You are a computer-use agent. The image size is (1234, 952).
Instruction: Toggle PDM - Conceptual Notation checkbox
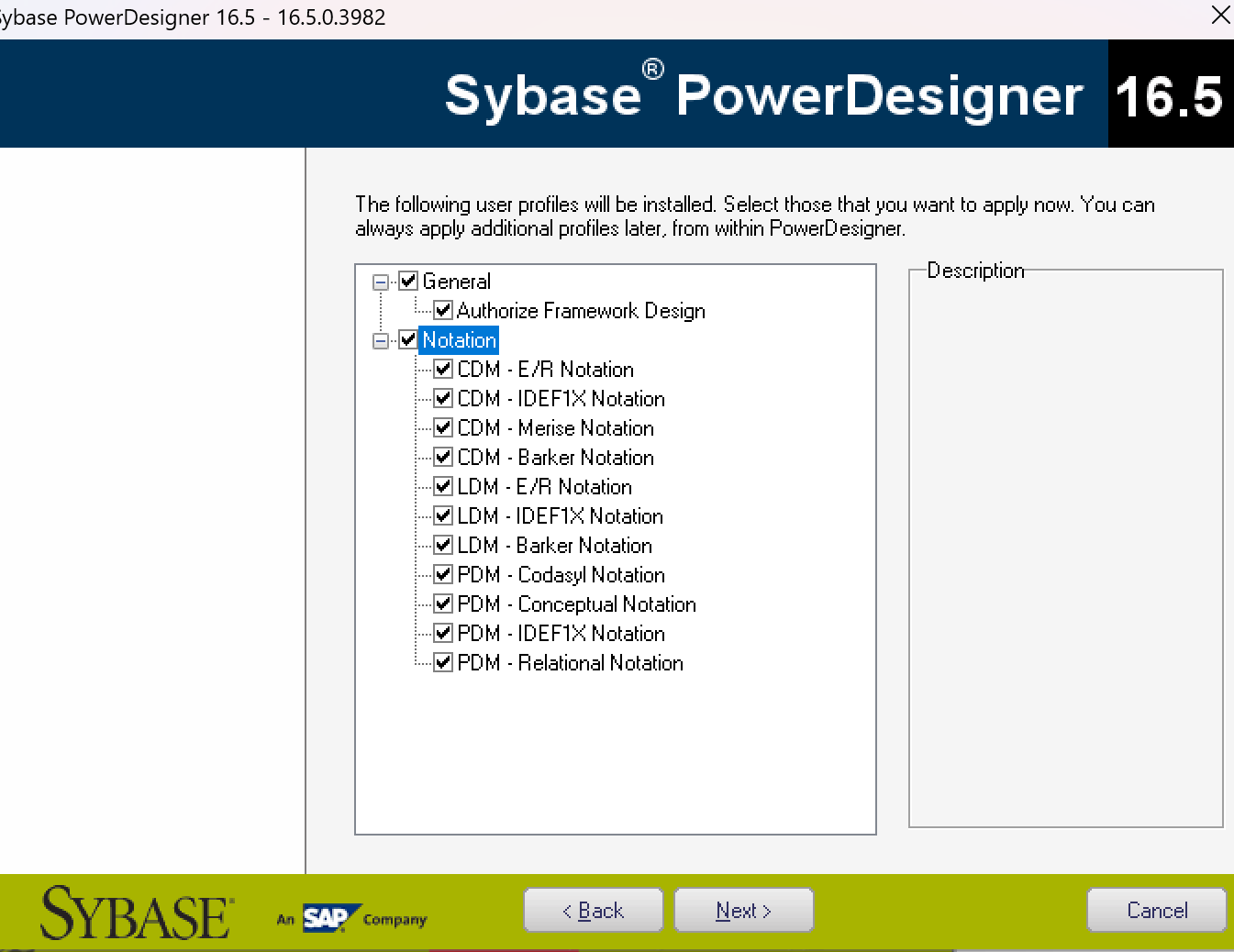pyautogui.click(x=443, y=603)
